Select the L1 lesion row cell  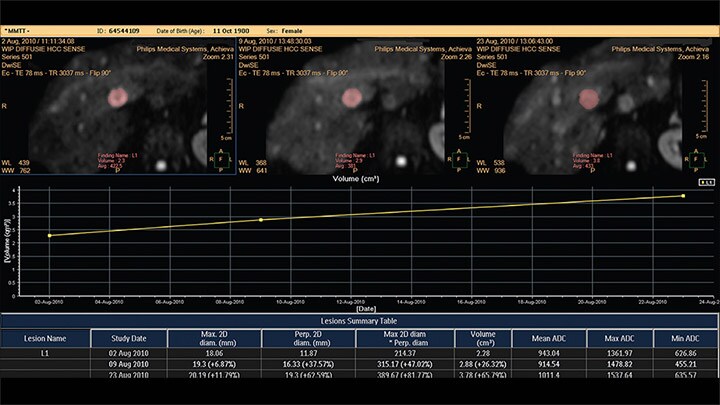(44, 355)
